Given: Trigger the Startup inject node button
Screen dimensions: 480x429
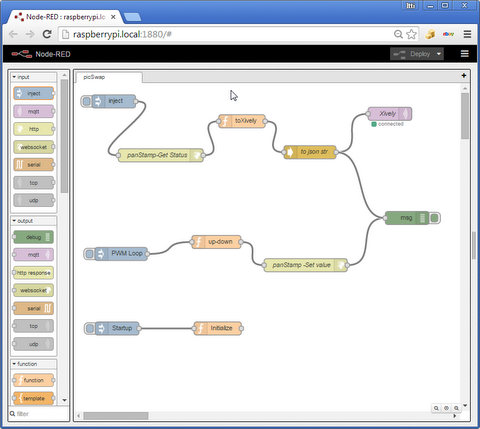Looking at the screenshot, I should pyautogui.click(x=90, y=328).
